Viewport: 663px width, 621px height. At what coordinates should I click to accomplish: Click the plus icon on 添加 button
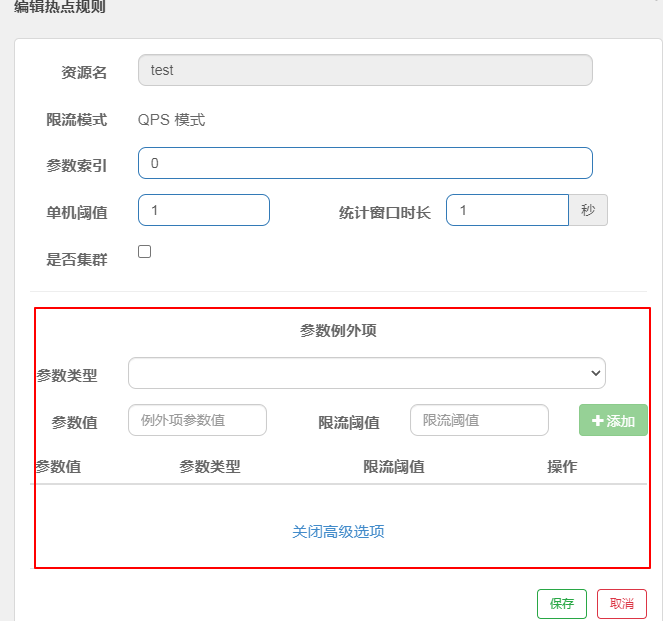coord(598,421)
